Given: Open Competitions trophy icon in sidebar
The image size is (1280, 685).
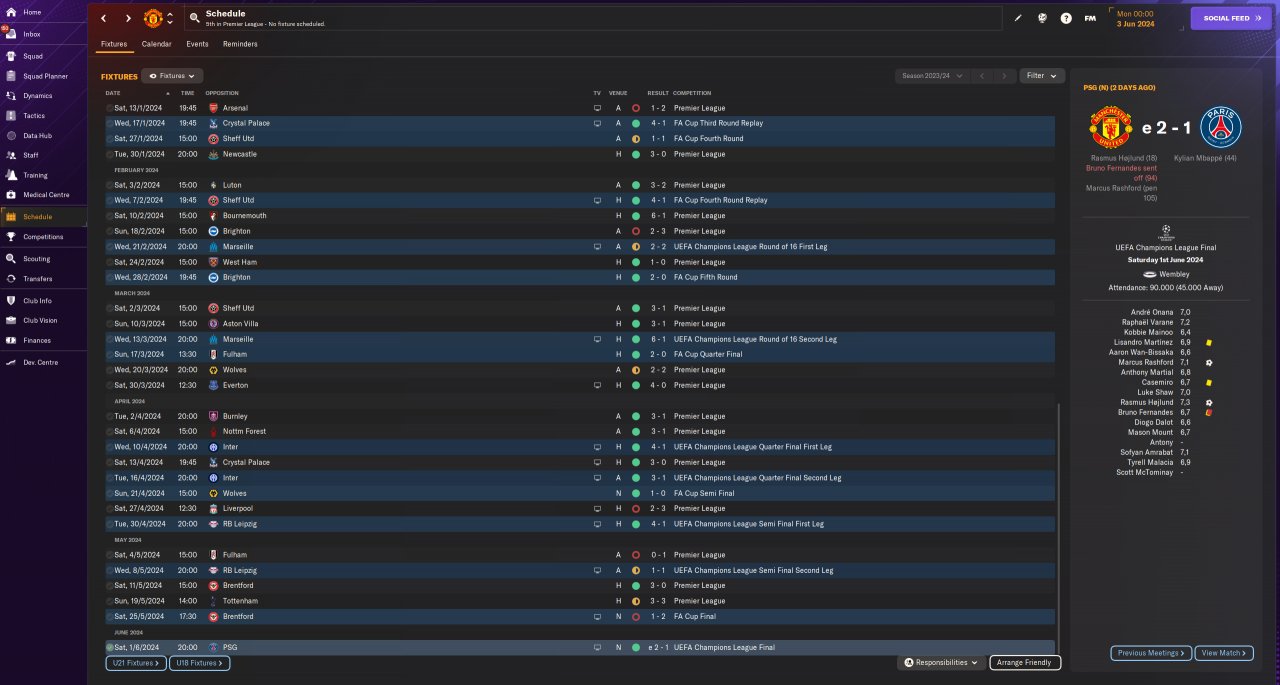Looking at the screenshot, I should [11, 237].
